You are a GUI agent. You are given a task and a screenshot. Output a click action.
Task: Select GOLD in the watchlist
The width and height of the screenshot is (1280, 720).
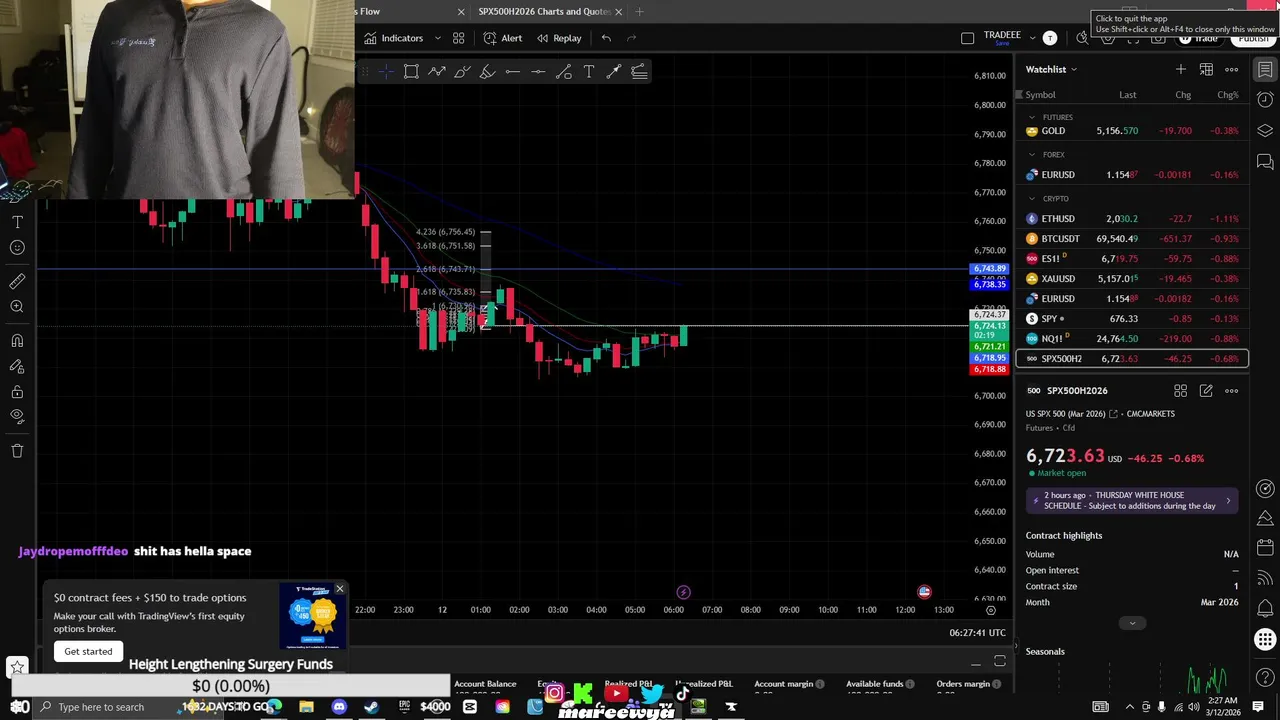[1132, 131]
